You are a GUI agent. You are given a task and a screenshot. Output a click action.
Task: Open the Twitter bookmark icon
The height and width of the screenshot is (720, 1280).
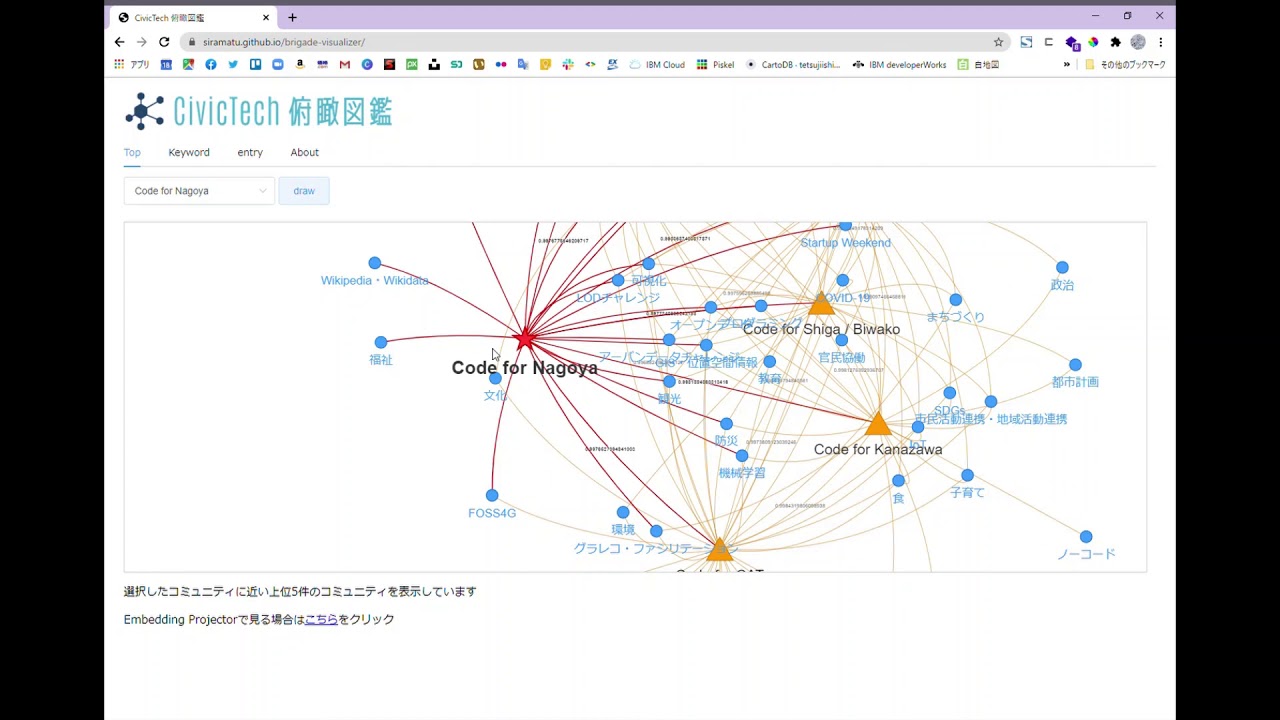[233, 64]
